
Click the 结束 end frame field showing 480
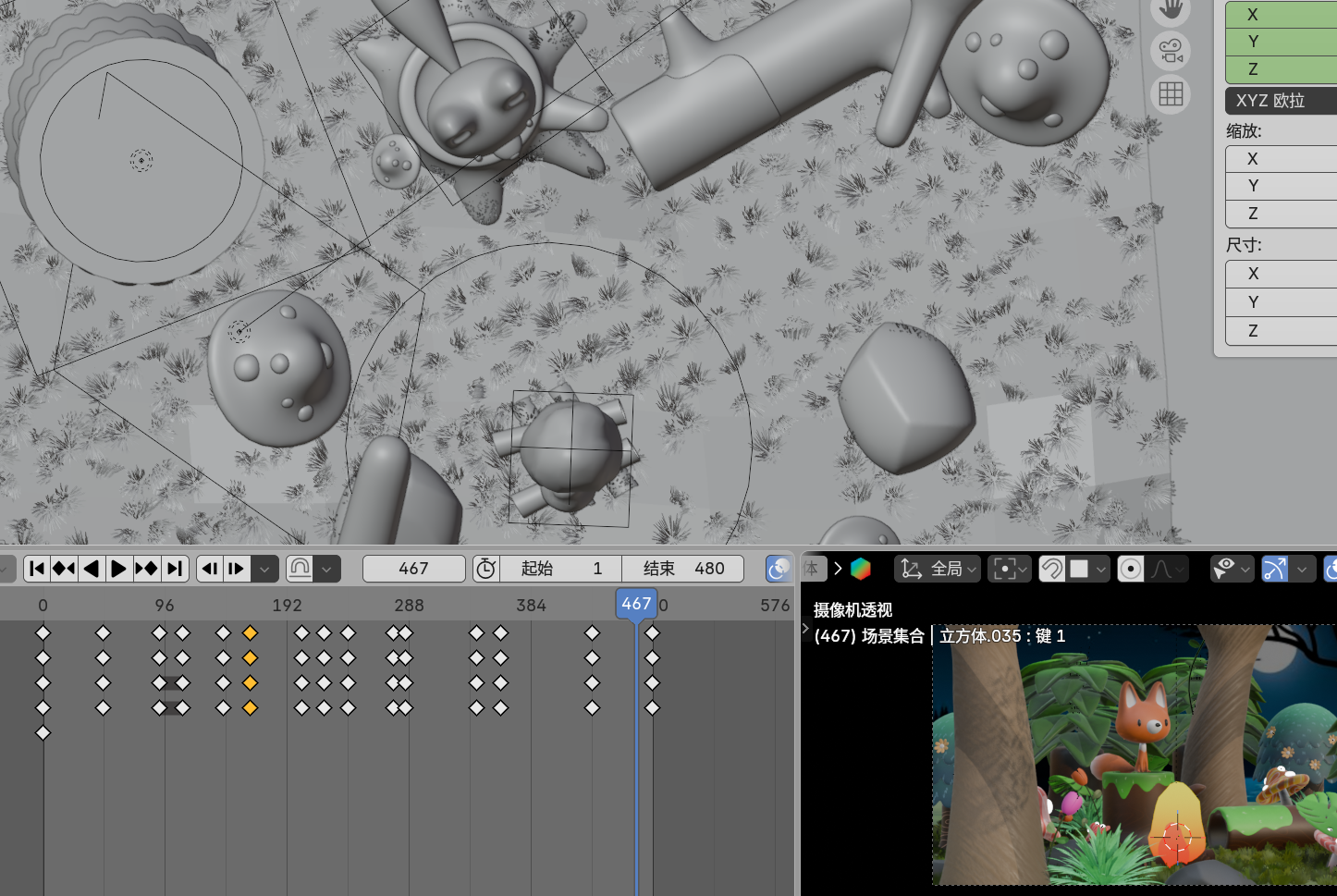click(x=682, y=569)
